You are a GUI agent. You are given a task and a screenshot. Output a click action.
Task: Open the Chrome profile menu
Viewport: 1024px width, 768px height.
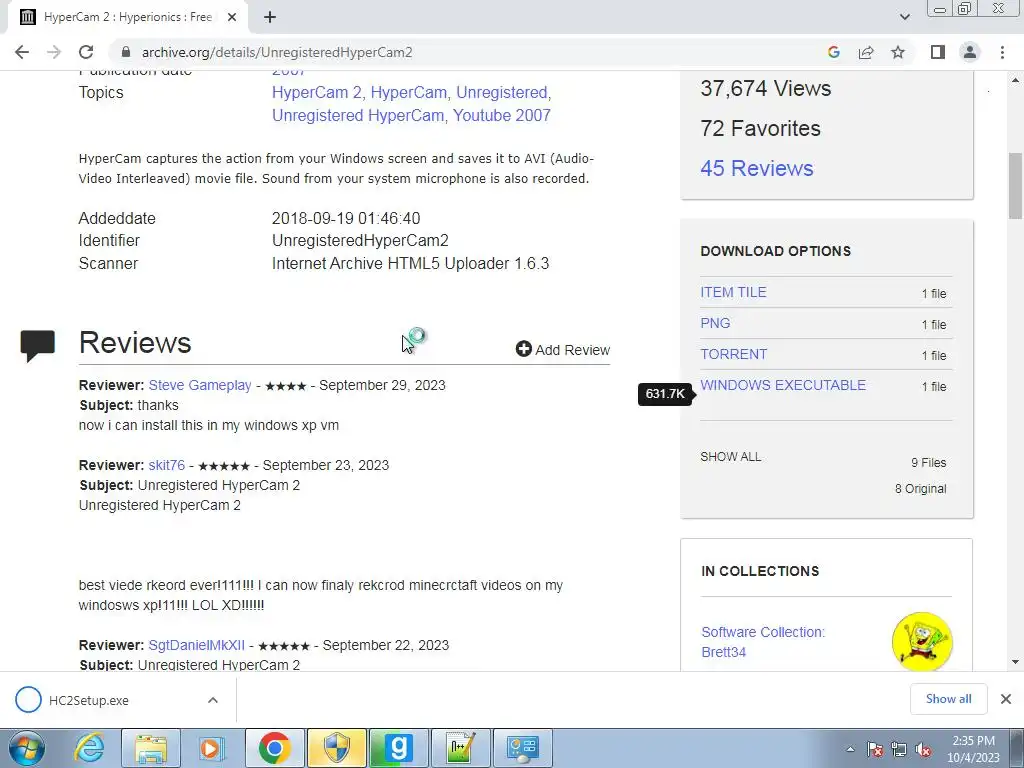point(970,52)
